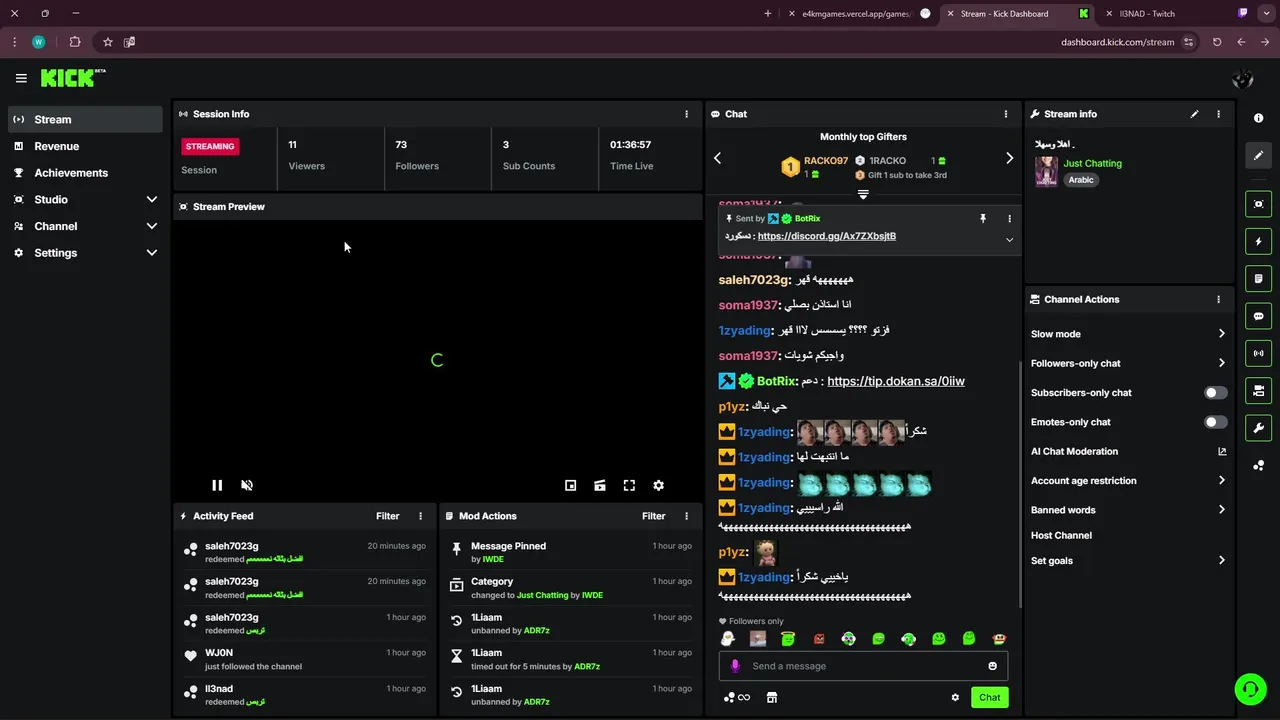Reload the page in the browser
The image size is (1280, 720).
(1217, 42)
